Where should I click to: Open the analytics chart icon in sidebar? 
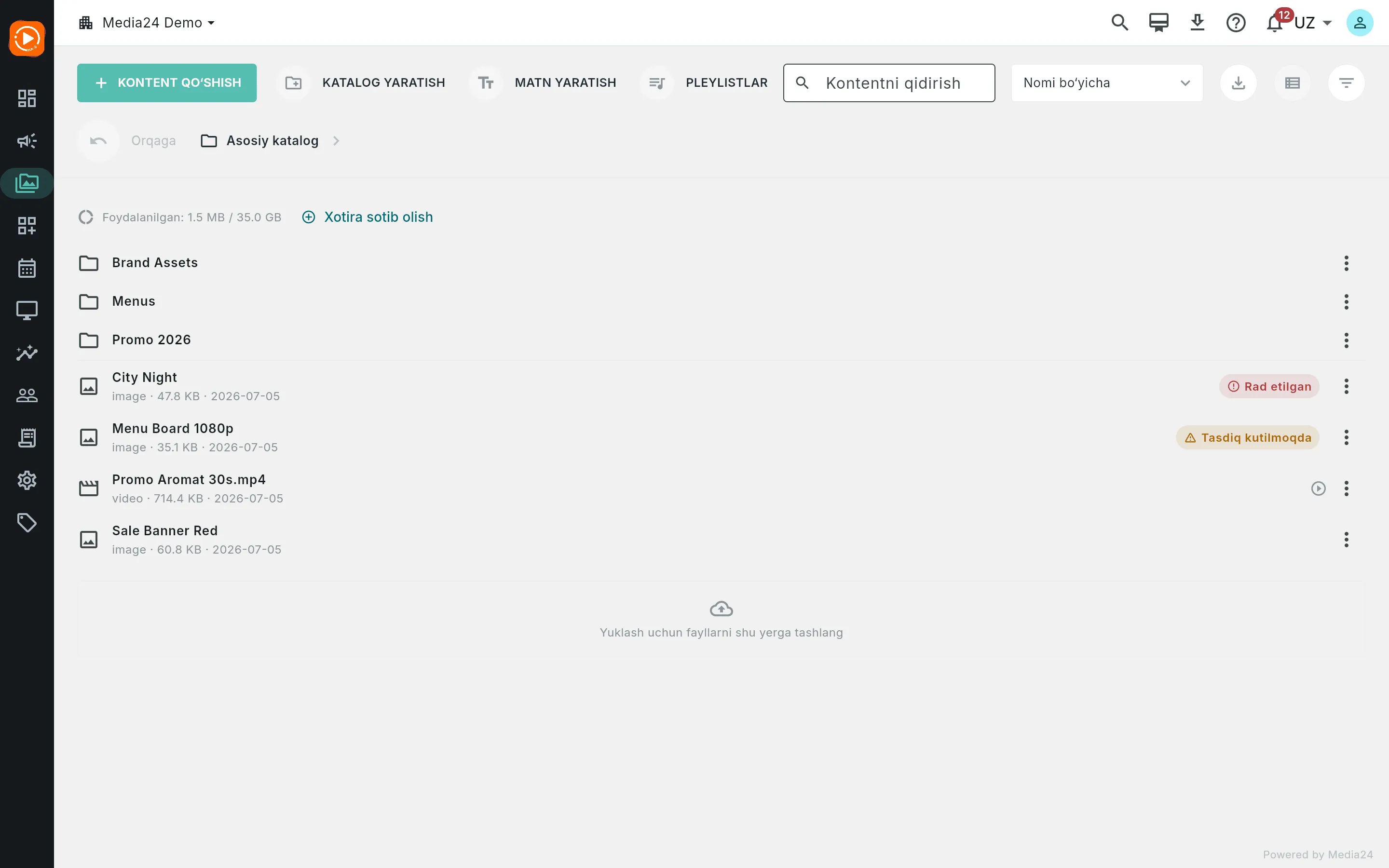[x=27, y=353]
